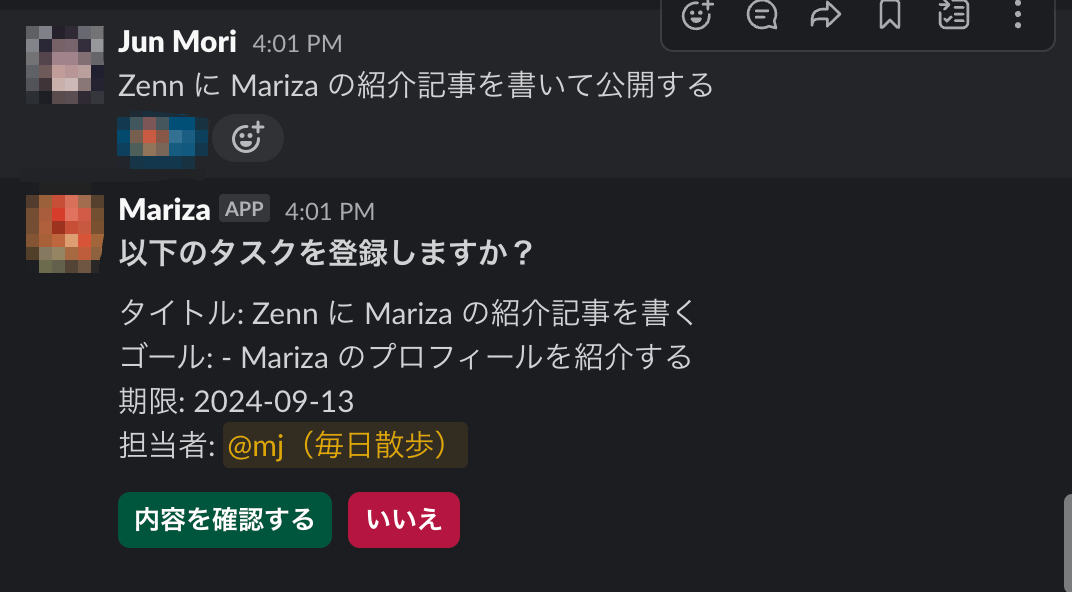1072x592 pixels.
Task: Click the Jun Mori sender name
Action: [177, 42]
